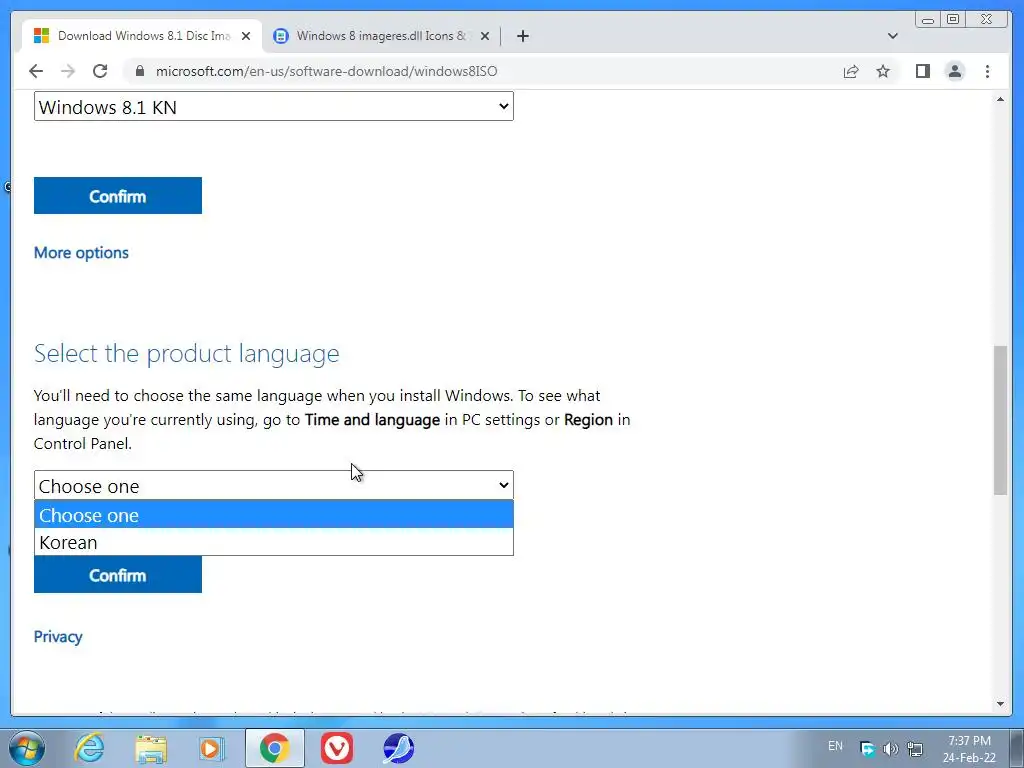Bookmark this page with the star icon
Viewport: 1024px width, 768px height.
pyautogui.click(x=883, y=71)
